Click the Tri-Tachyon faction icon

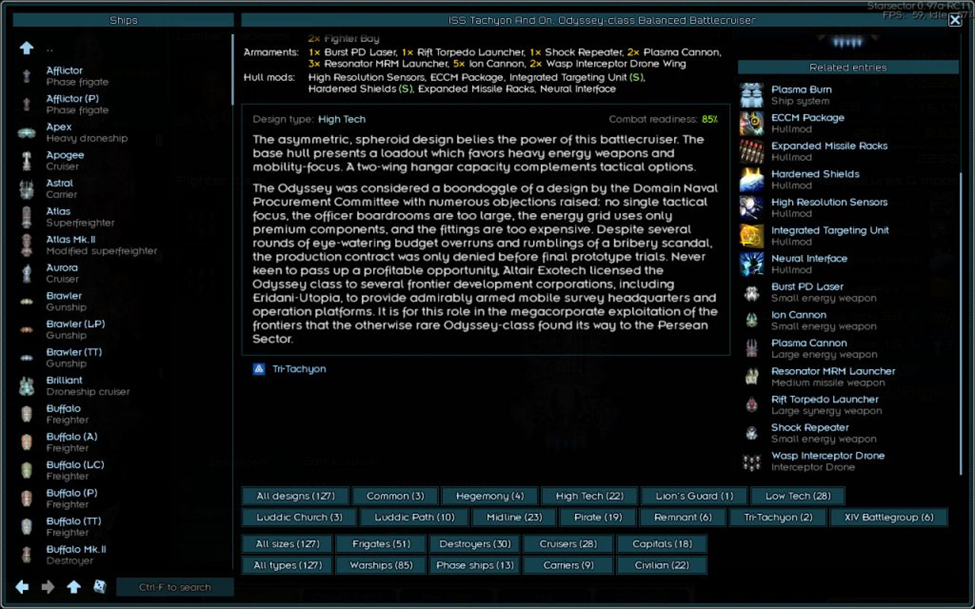[x=259, y=369]
